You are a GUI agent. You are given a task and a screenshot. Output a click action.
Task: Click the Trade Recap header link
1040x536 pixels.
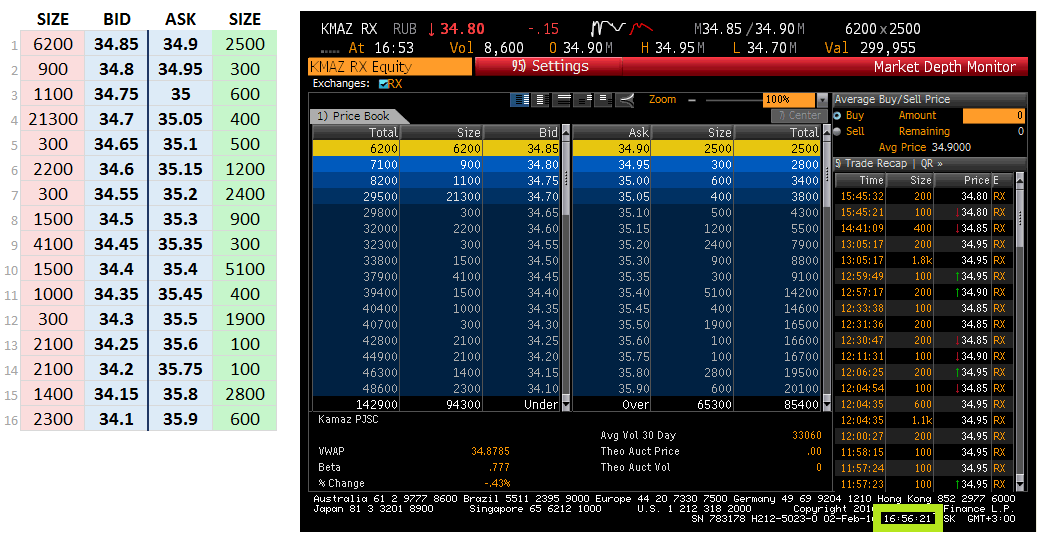[873, 163]
